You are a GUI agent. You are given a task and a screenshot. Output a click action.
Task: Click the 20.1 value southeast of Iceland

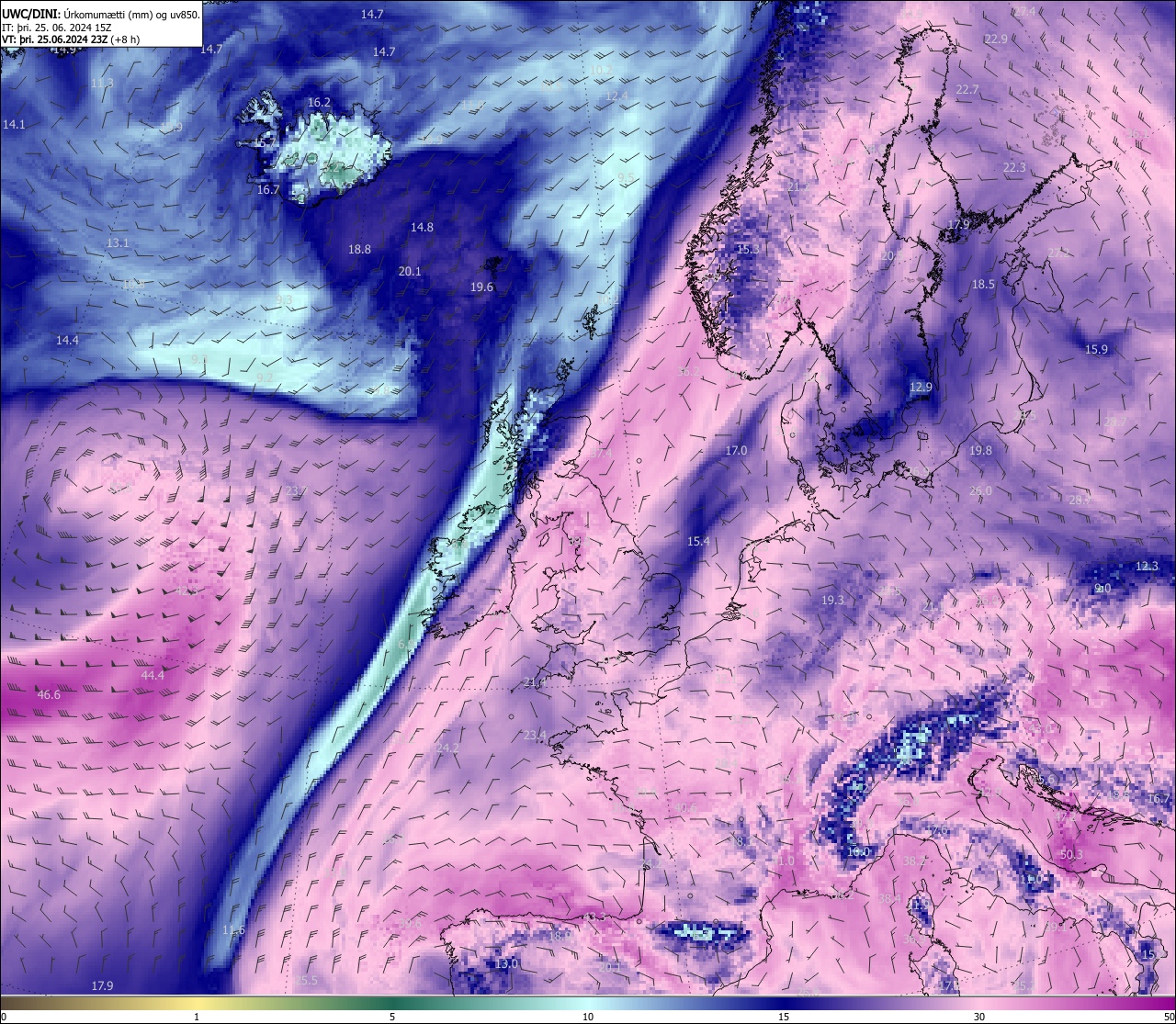click(x=410, y=271)
